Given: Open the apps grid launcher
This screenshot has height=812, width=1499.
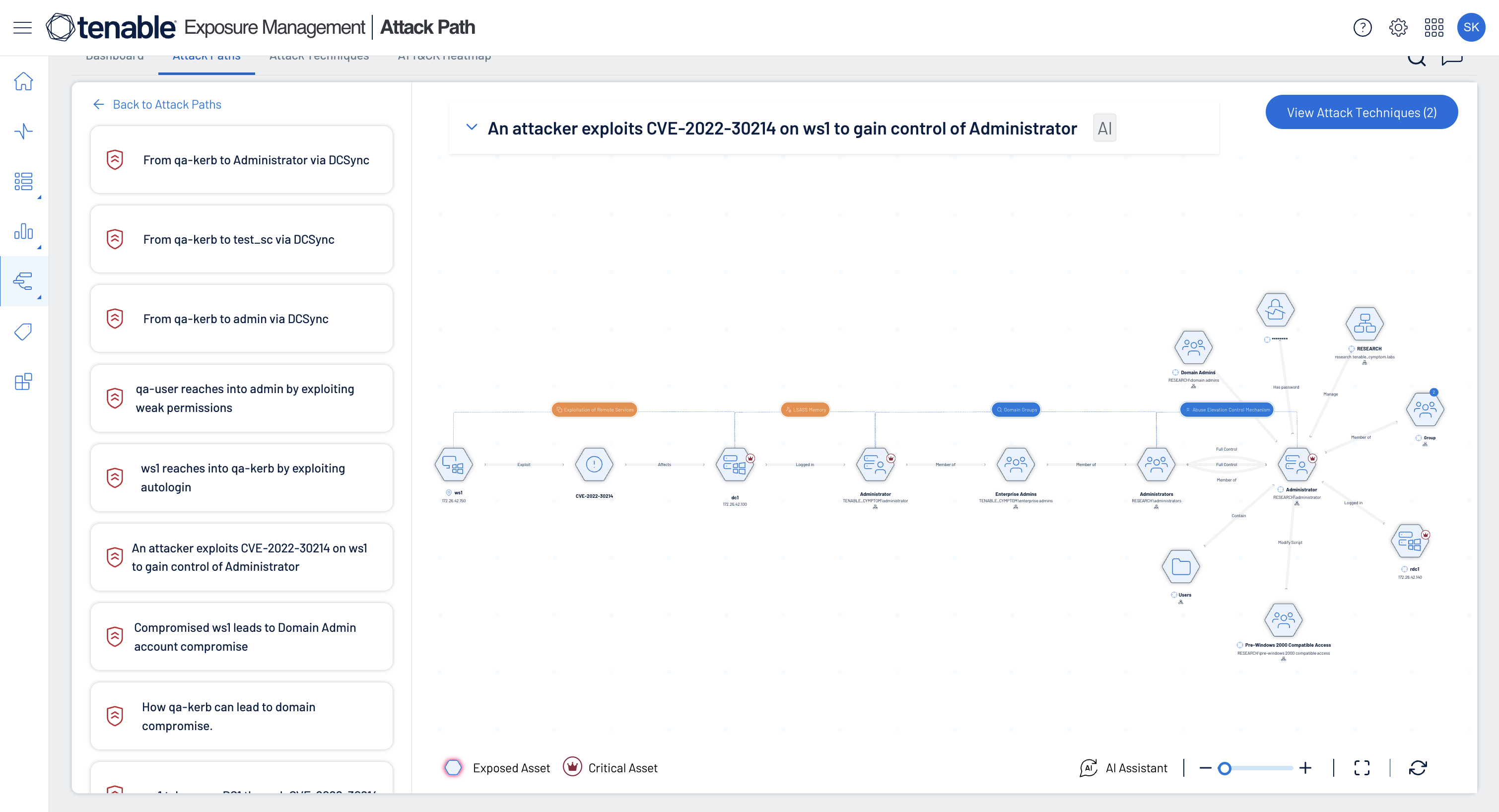Looking at the screenshot, I should (x=1434, y=27).
